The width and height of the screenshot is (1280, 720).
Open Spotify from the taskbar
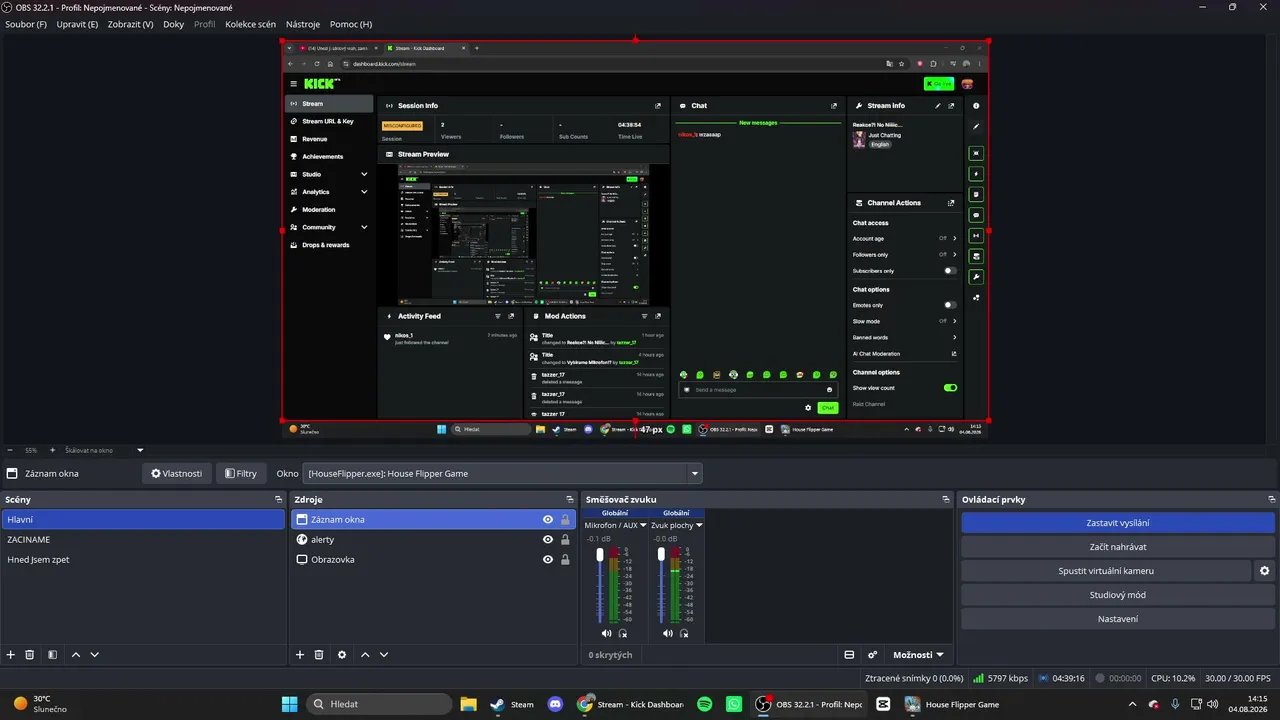pos(704,704)
